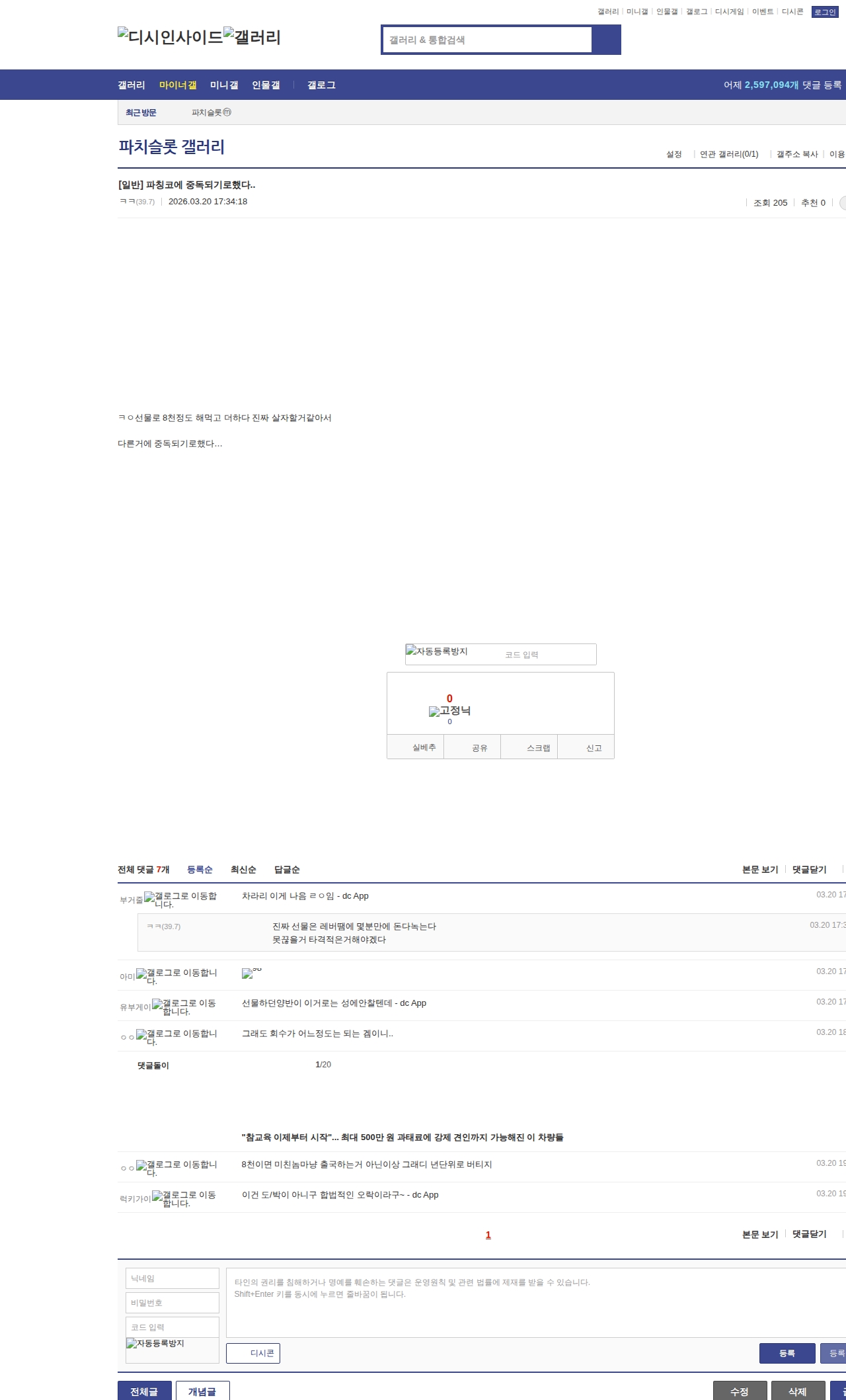The height and width of the screenshot is (1400, 846).
Task: Click the 수정 button
Action: [x=740, y=1391]
